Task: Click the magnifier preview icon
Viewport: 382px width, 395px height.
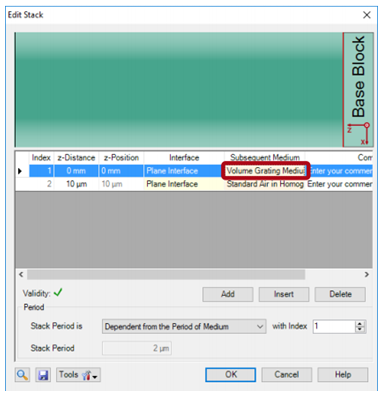Action: [x=22, y=375]
